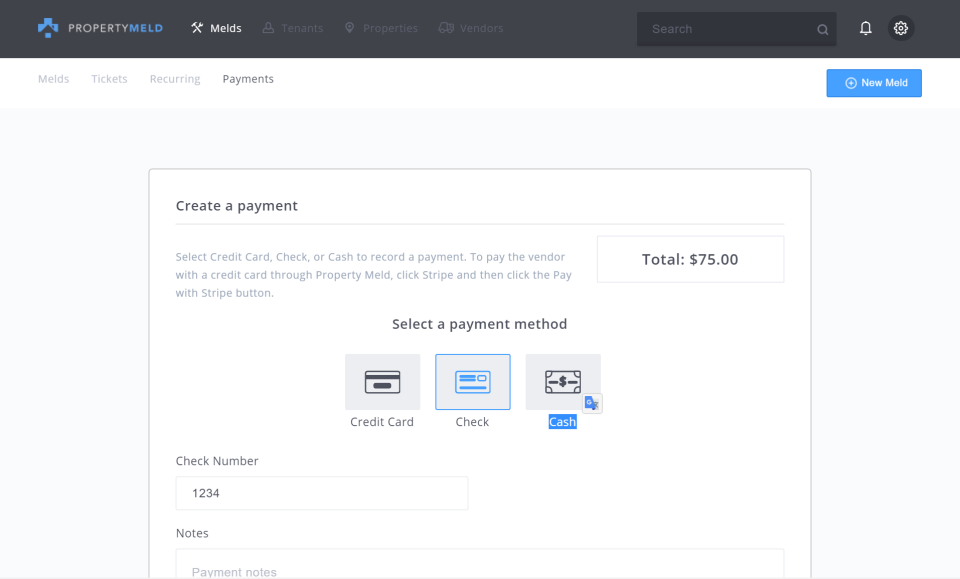Image resolution: width=960 pixels, height=579 pixels.
Task: Click the PropertyMeld logo icon
Action: 49,27
